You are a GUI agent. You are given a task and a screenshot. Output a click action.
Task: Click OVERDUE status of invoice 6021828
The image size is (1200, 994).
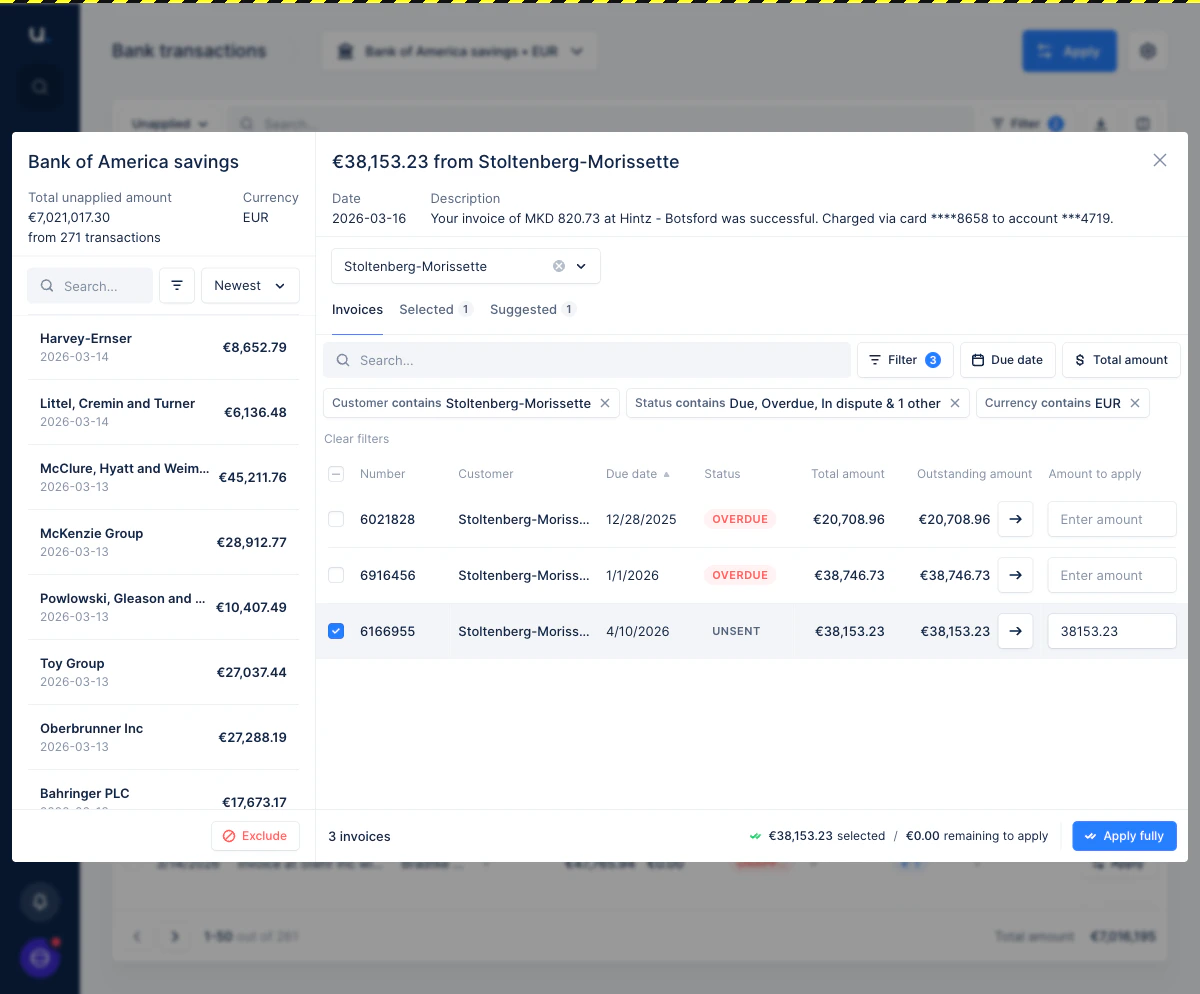(x=740, y=519)
